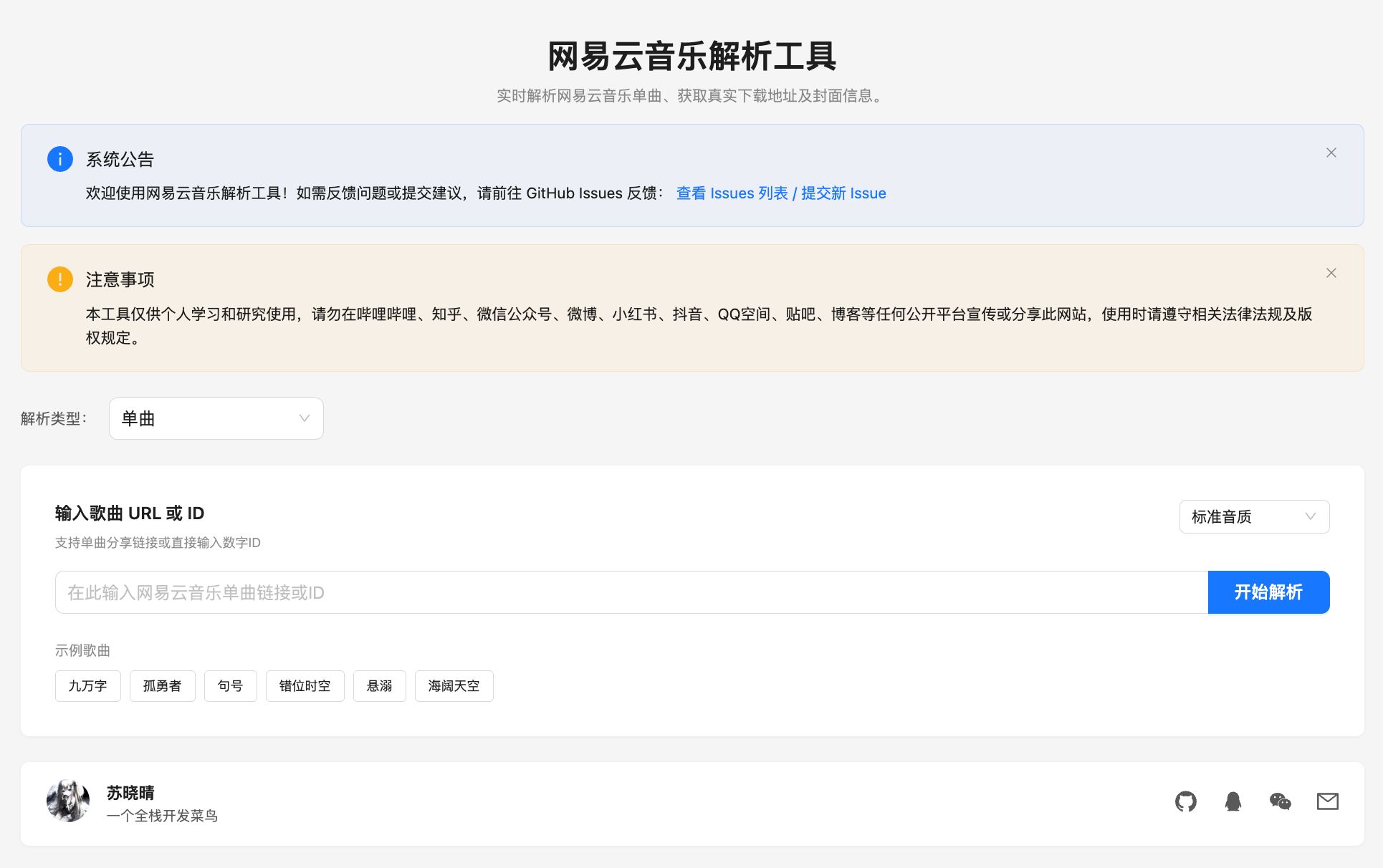Click the 一个全栈开发菜鸟 tagline
The height and width of the screenshot is (868, 1383).
pyautogui.click(x=162, y=816)
